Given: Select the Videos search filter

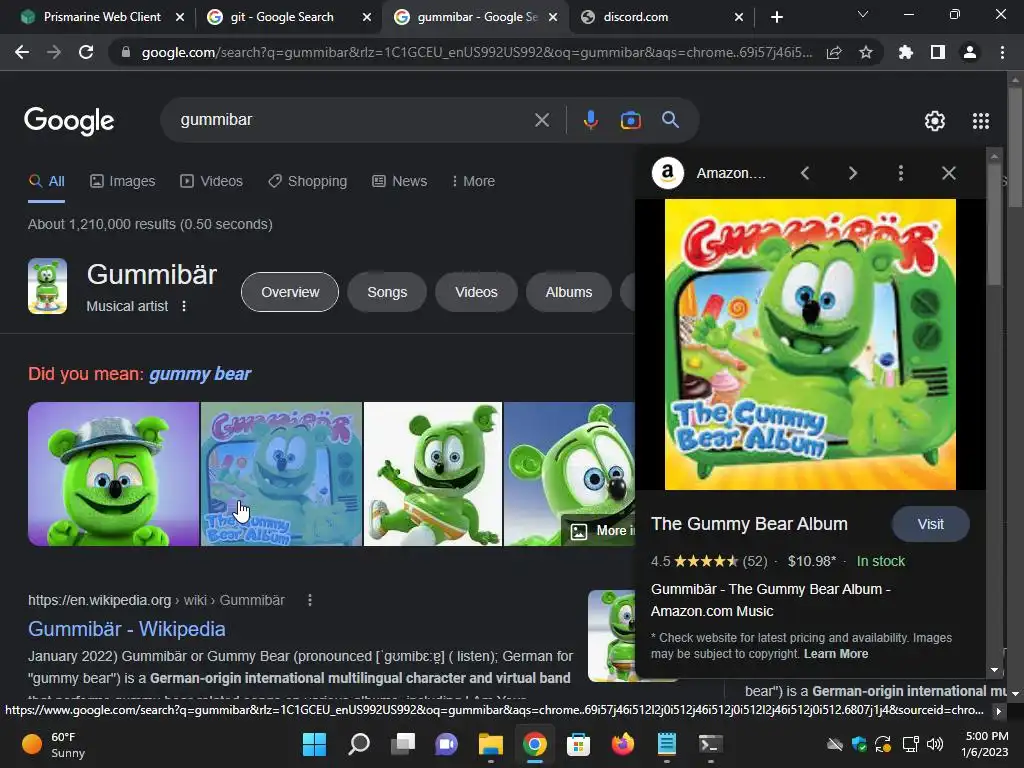Looking at the screenshot, I should click(212, 181).
